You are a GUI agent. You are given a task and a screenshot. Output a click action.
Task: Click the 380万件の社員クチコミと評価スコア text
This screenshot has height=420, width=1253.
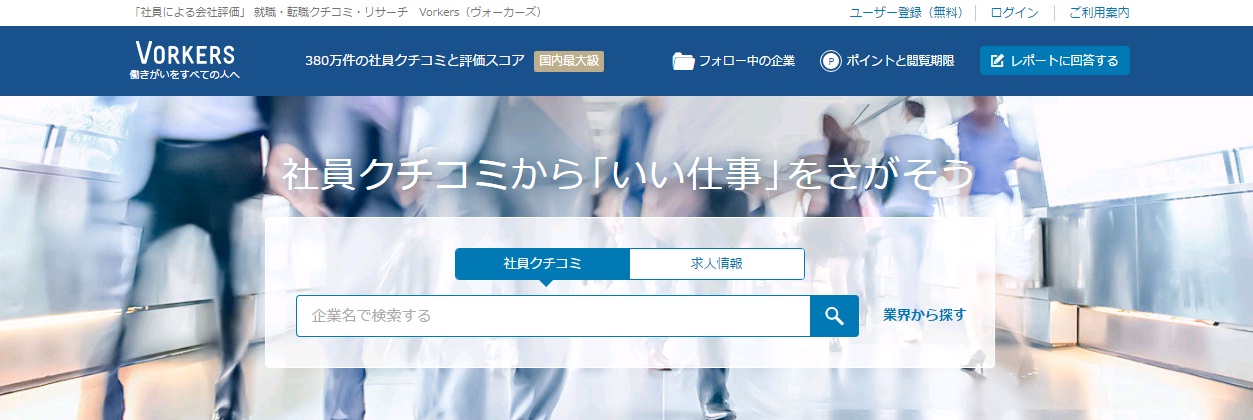click(414, 61)
